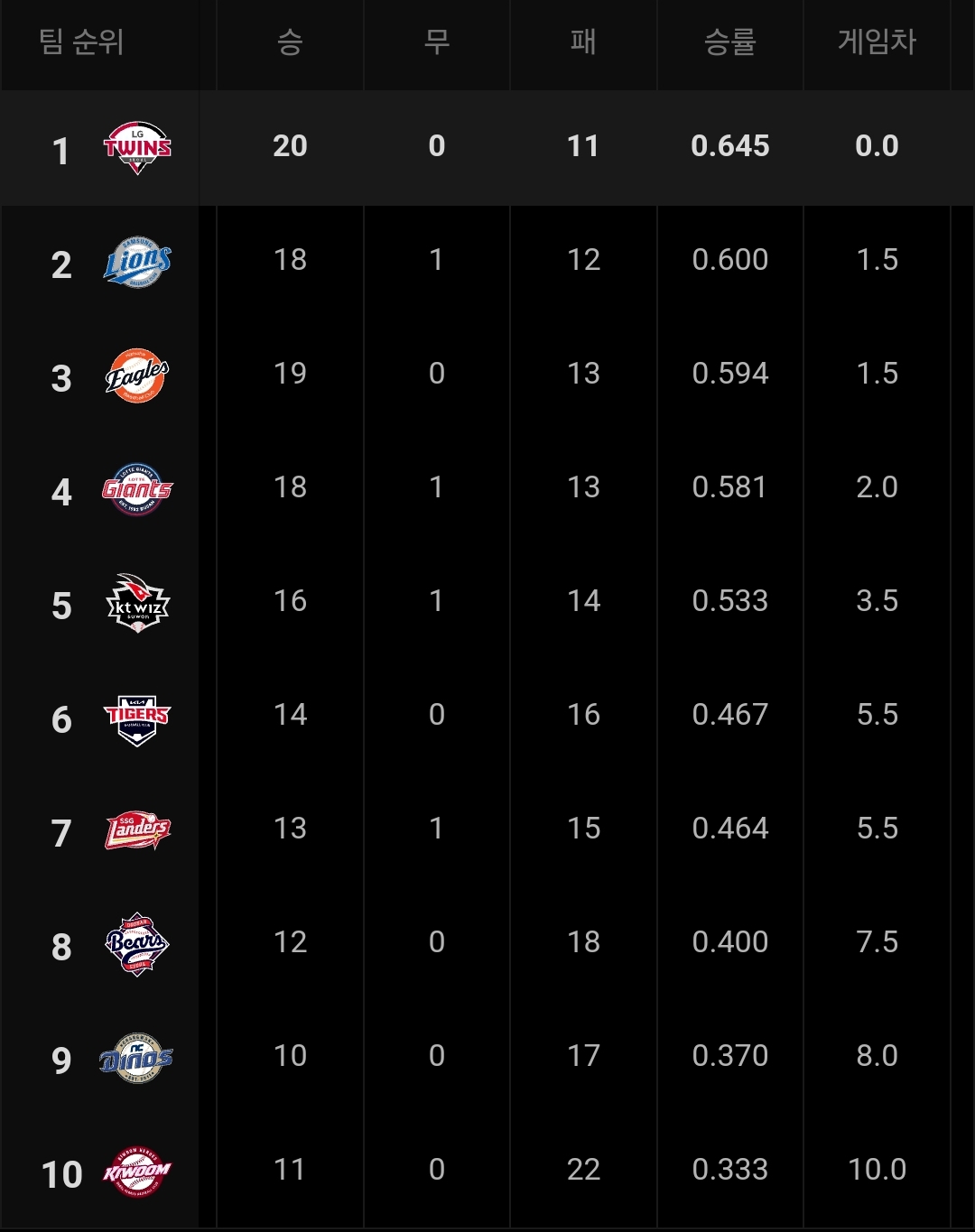Select the NC Dinos logo
The width and height of the screenshot is (975, 1232).
(x=136, y=1058)
